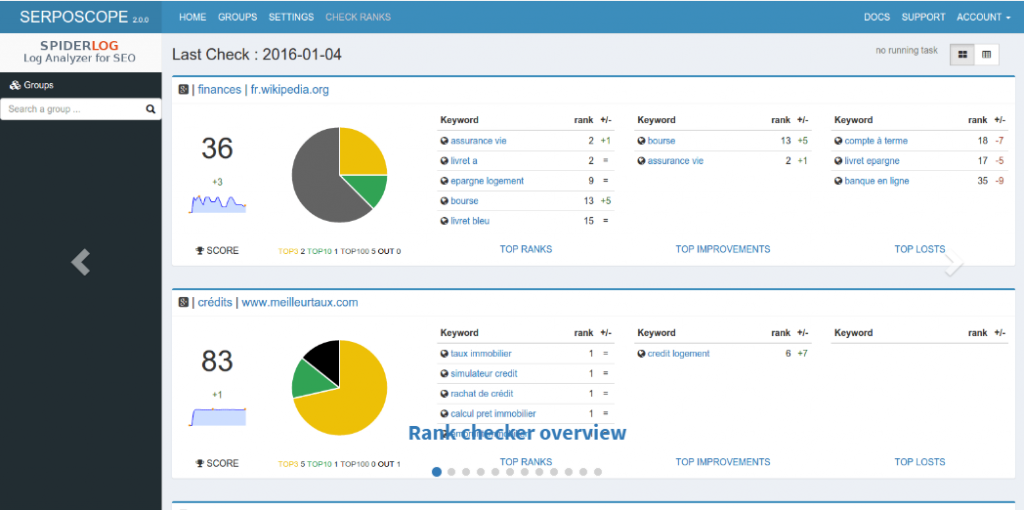Click 'Last Check : 2016-01-04' heading

[x=257, y=54]
